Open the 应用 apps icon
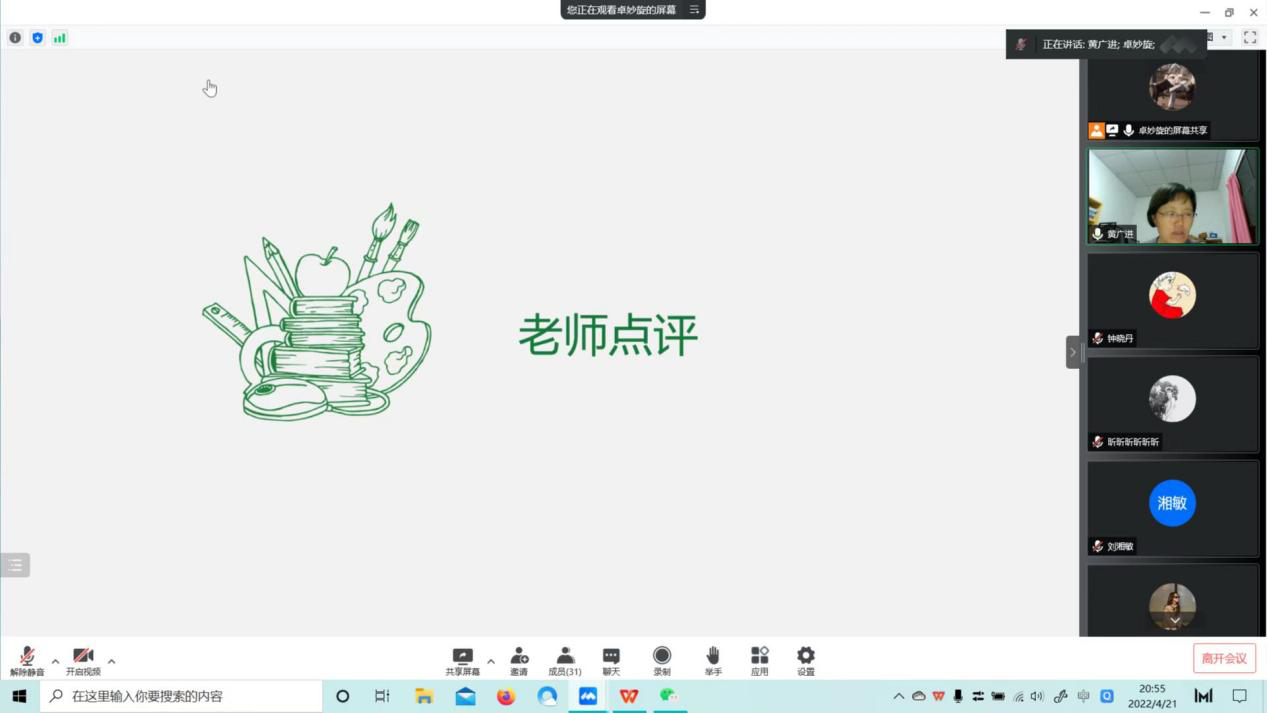Viewport: 1267px width, 713px height. (760, 659)
